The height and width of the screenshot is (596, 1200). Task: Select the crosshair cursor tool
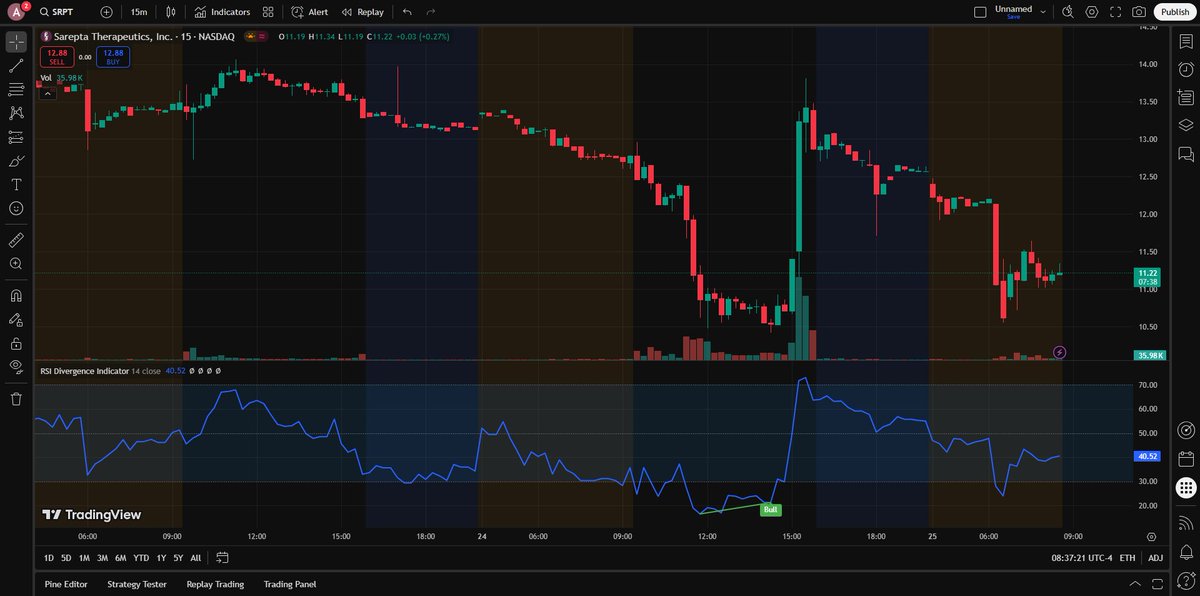point(16,42)
